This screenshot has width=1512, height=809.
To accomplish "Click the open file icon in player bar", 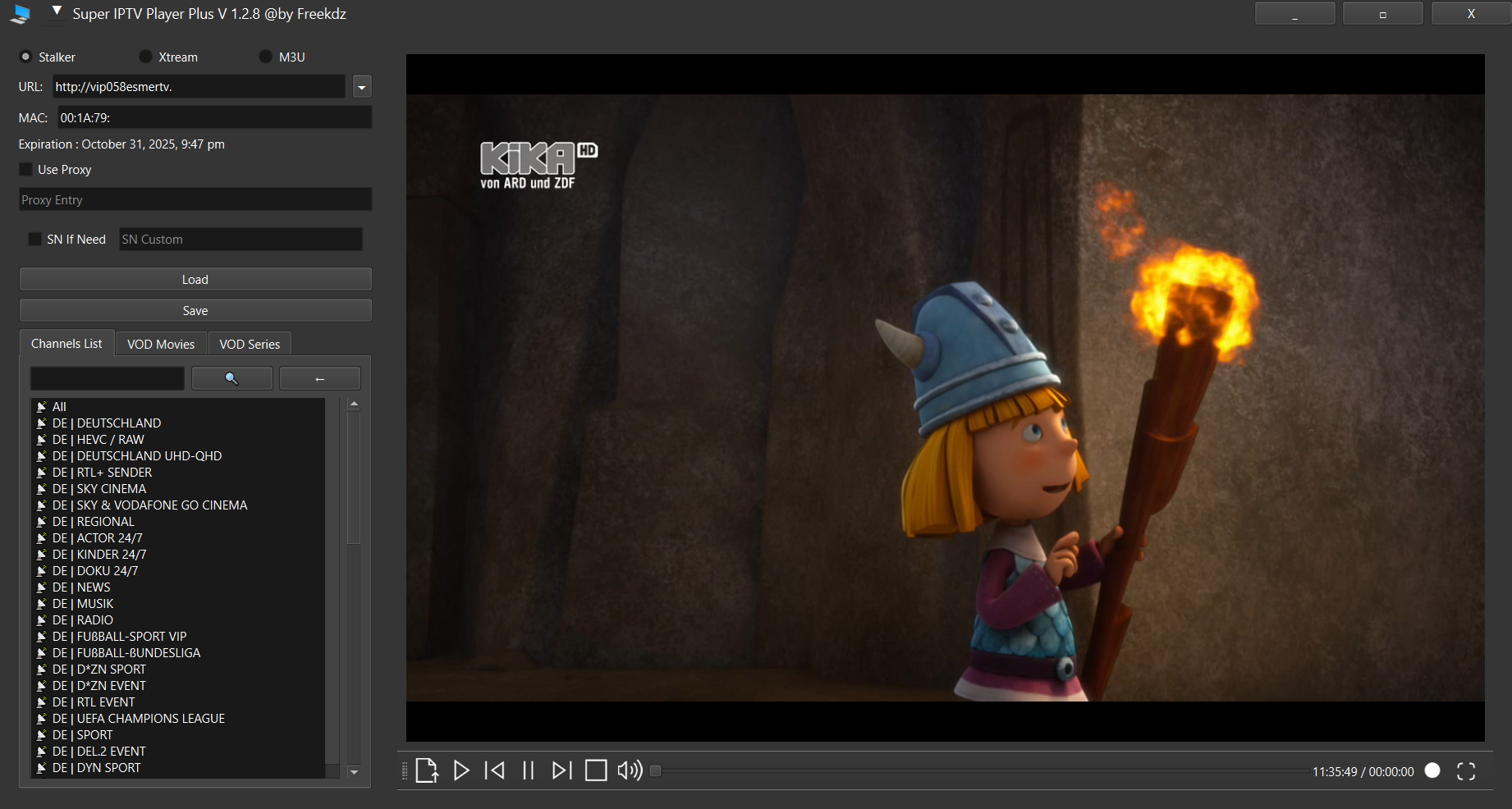I will tap(426, 770).
